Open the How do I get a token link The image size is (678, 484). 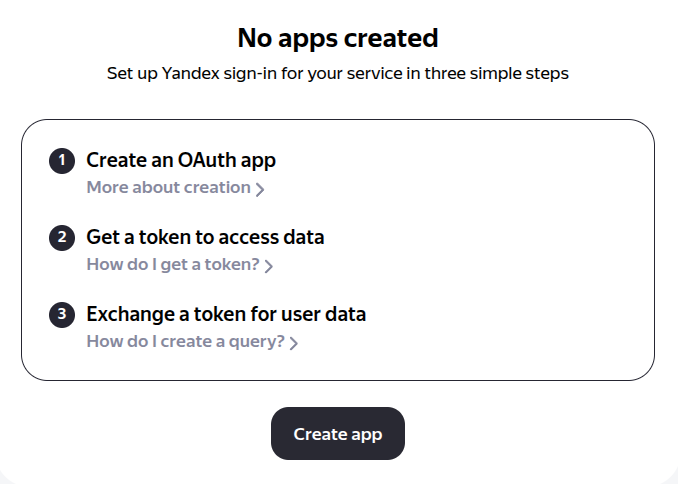coord(173,265)
